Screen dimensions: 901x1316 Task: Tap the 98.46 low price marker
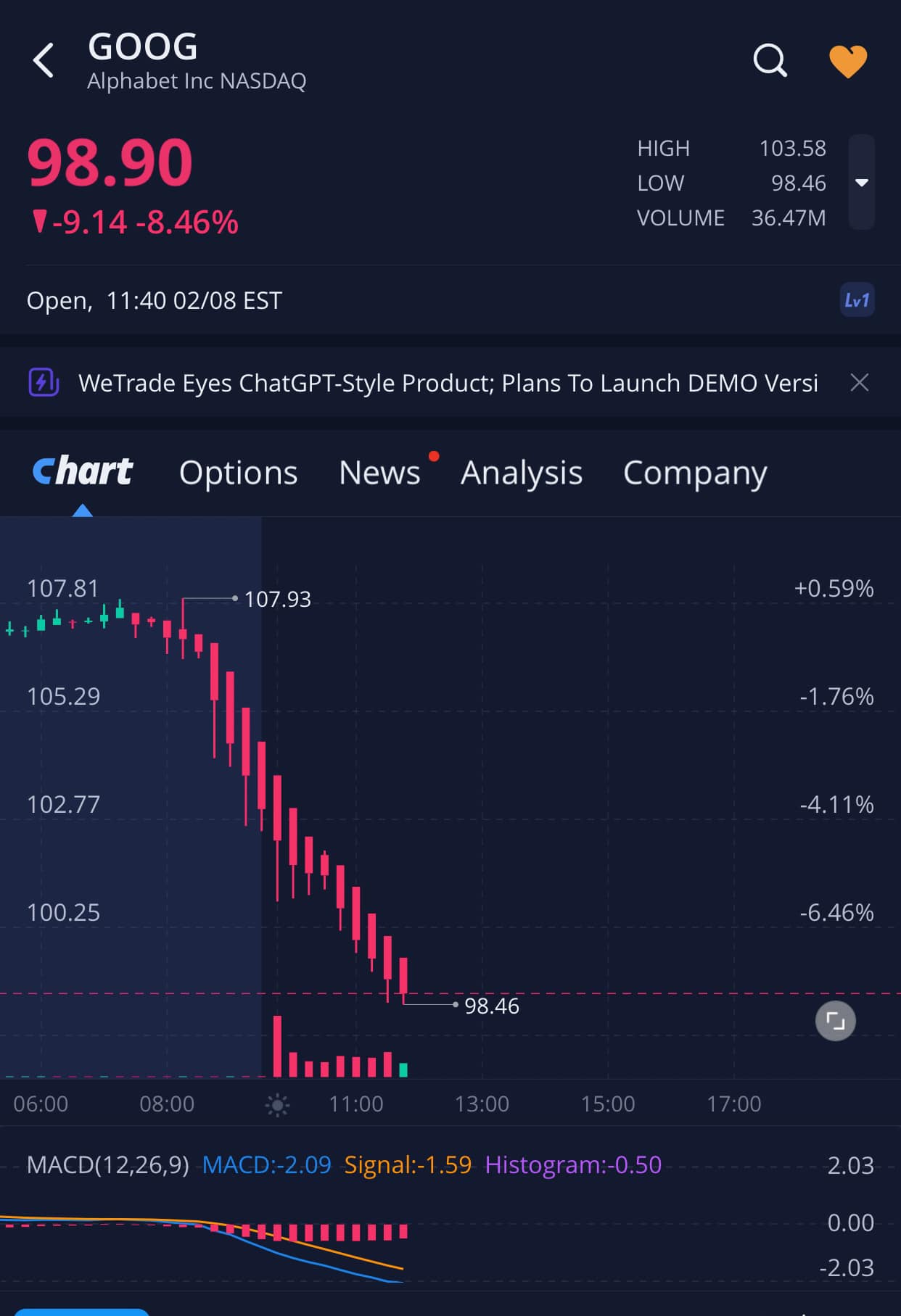point(491,1006)
